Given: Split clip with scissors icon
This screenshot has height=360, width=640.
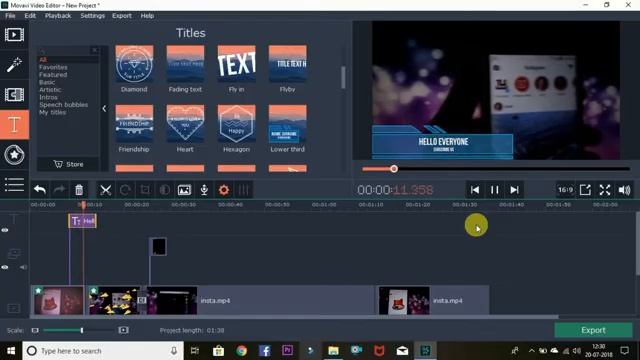Looking at the screenshot, I should pyautogui.click(x=106, y=190).
